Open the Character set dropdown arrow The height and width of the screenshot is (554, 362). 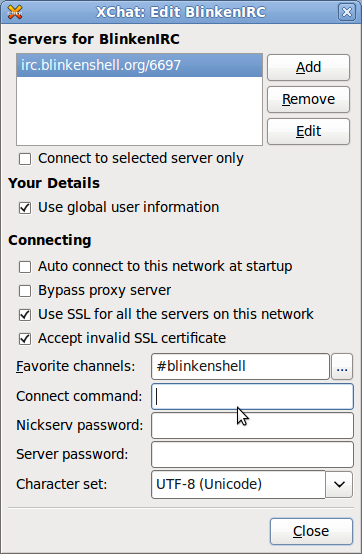click(339, 484)
